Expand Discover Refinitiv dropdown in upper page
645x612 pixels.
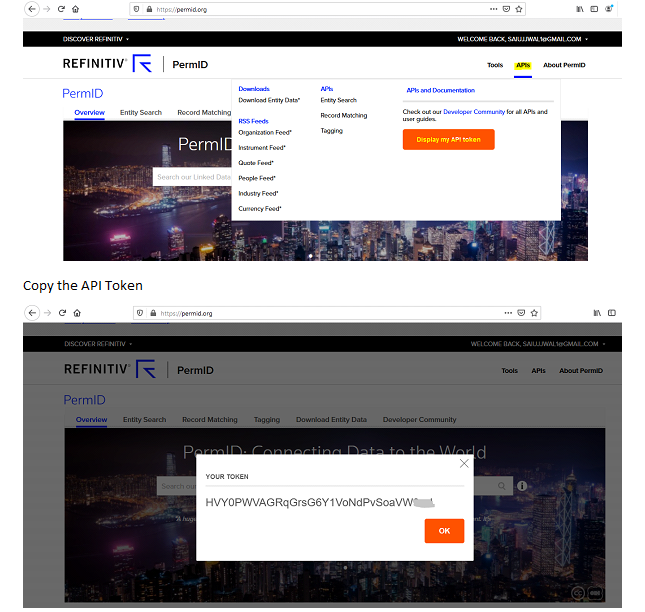[x=96, y=39]
